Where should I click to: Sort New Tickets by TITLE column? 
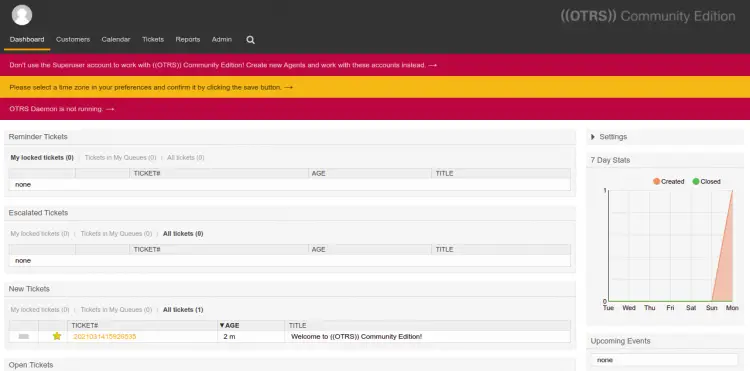point(298,326)
